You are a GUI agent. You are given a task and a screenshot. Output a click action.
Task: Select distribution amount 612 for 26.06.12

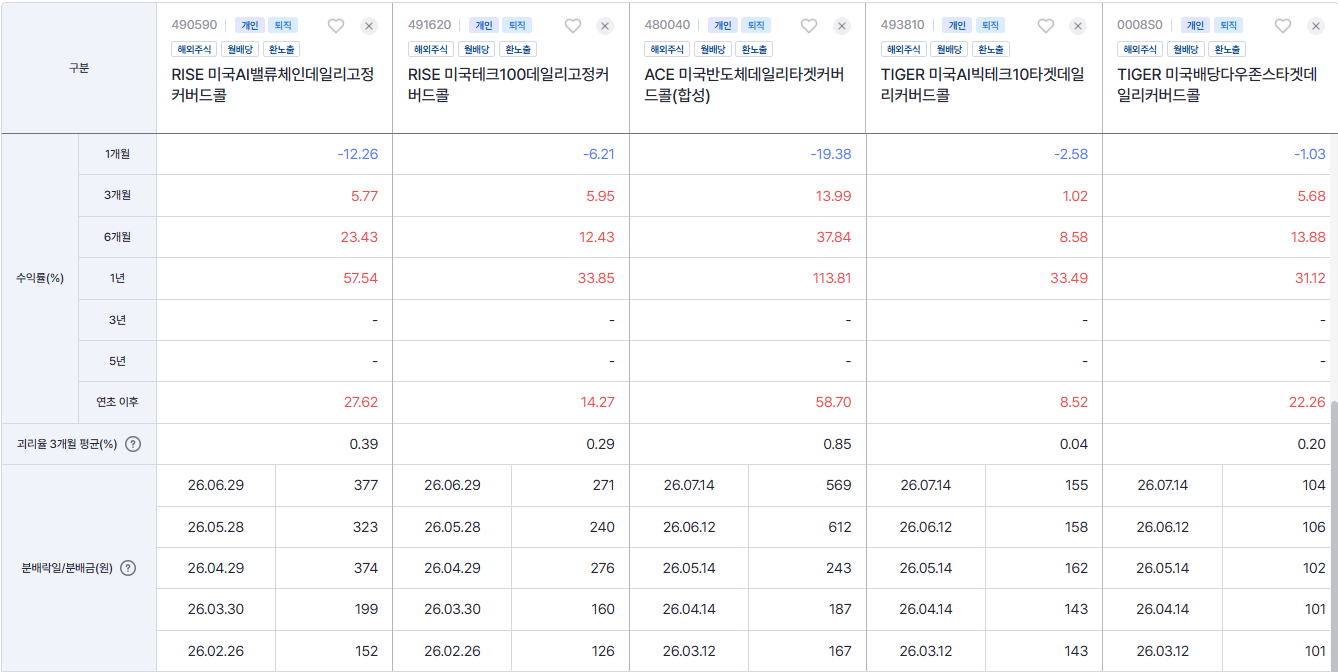click(840, 527)
